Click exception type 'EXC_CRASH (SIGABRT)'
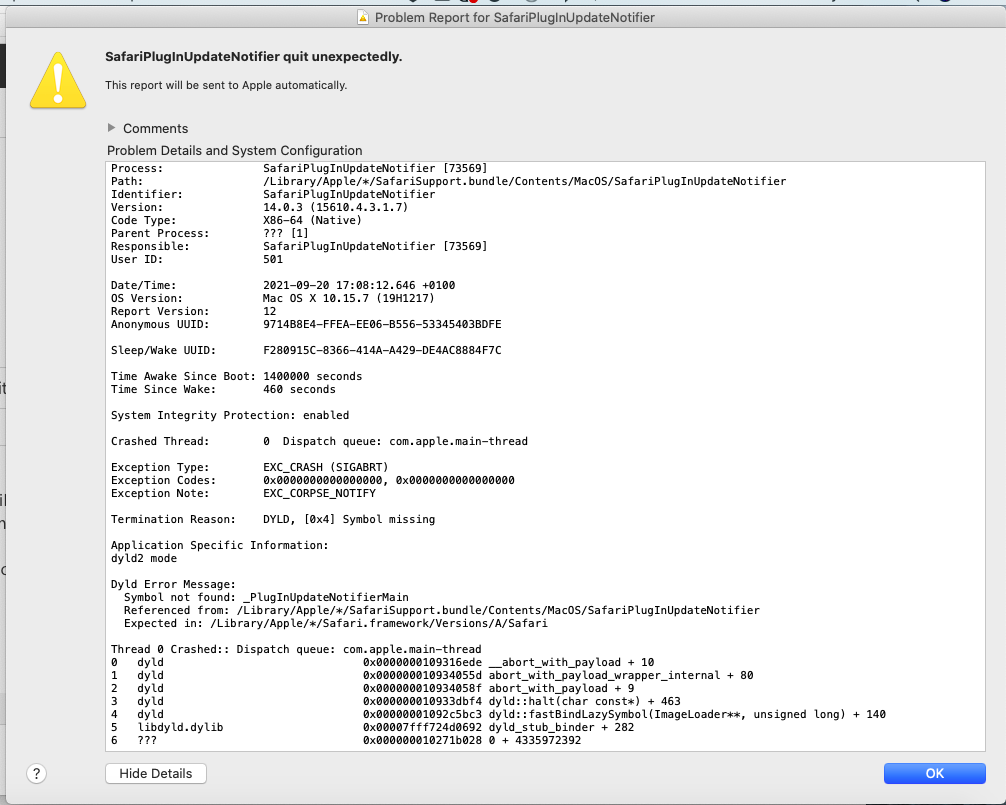The height and width of the screenshot is (805, 1006). [325, 467]
